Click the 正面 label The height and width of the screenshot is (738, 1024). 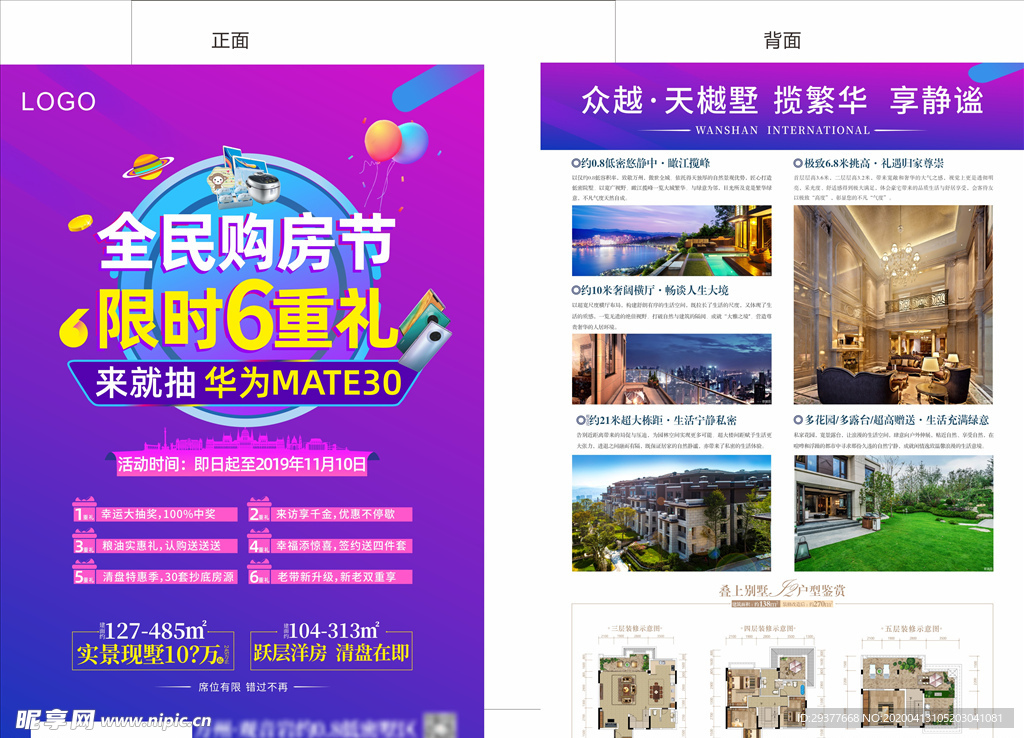[x=230, y=40]
